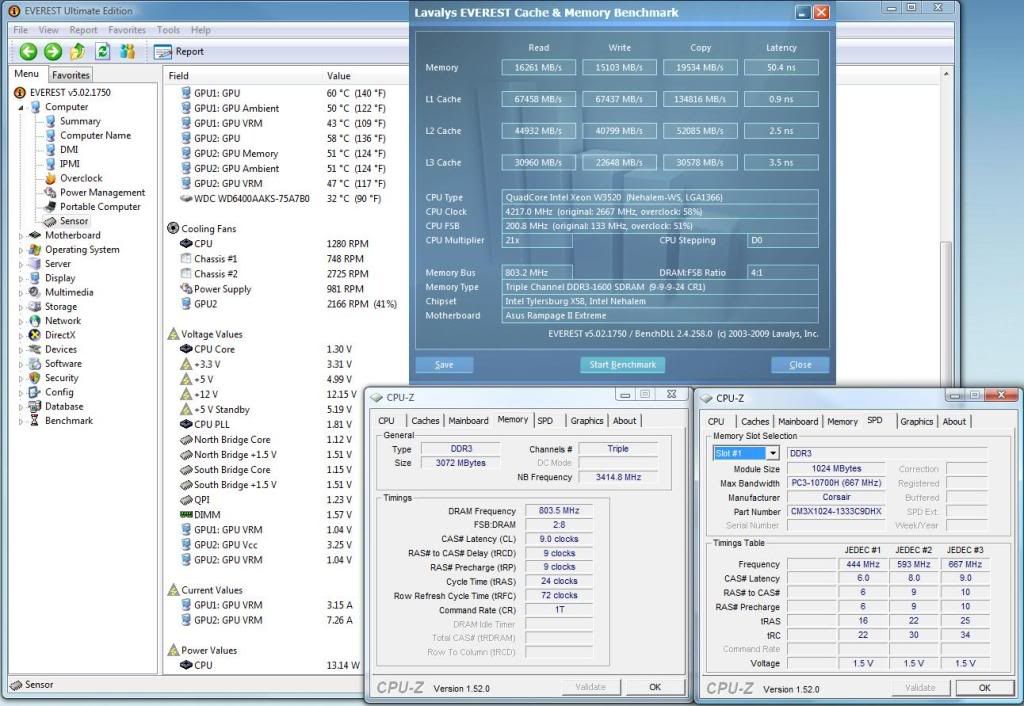This screenshot has width=1024, height=706.
Task: Click Close in the benchmark window
Action: [800, 365]
